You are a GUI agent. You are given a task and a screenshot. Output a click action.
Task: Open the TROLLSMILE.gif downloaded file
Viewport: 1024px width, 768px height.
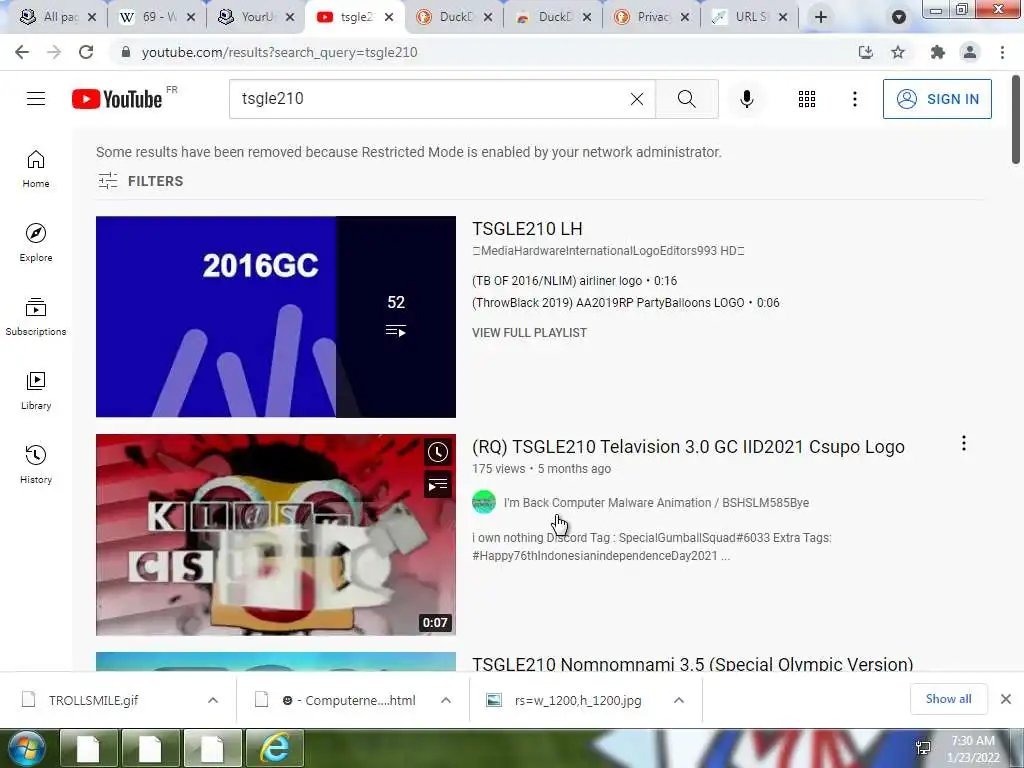point(93,700)
